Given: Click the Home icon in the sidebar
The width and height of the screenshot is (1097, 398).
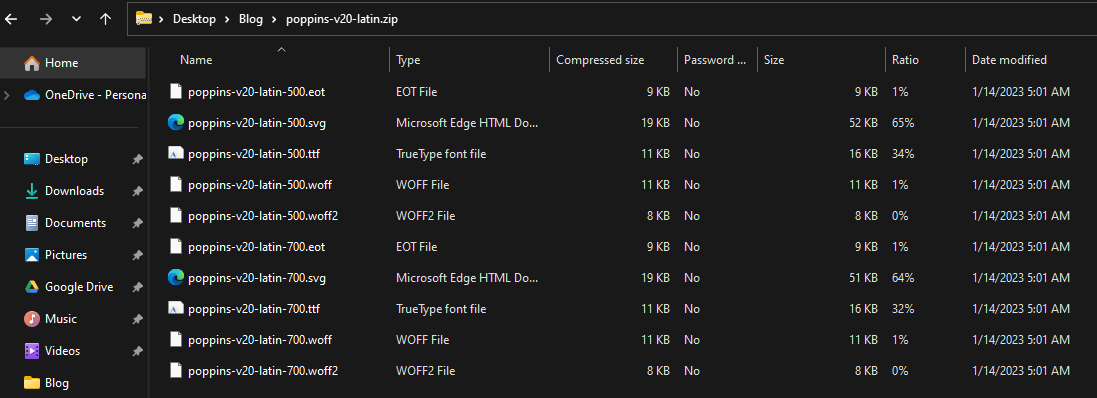Looking at the screenshot, I should click(31, 63).
